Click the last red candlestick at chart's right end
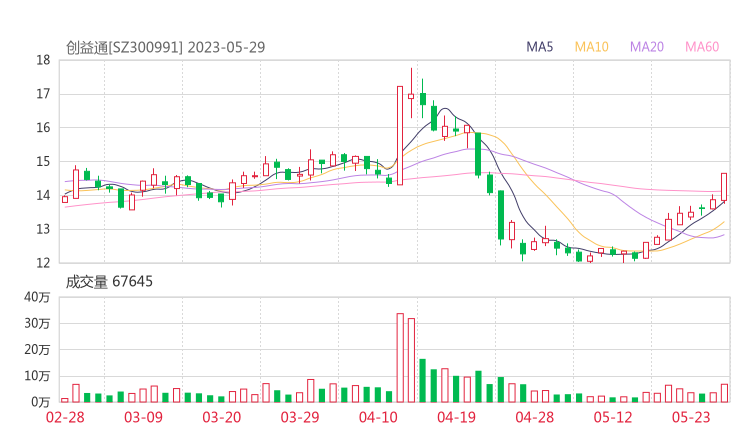The height and width of the screenshot is (440, 740). click(724, 187)
